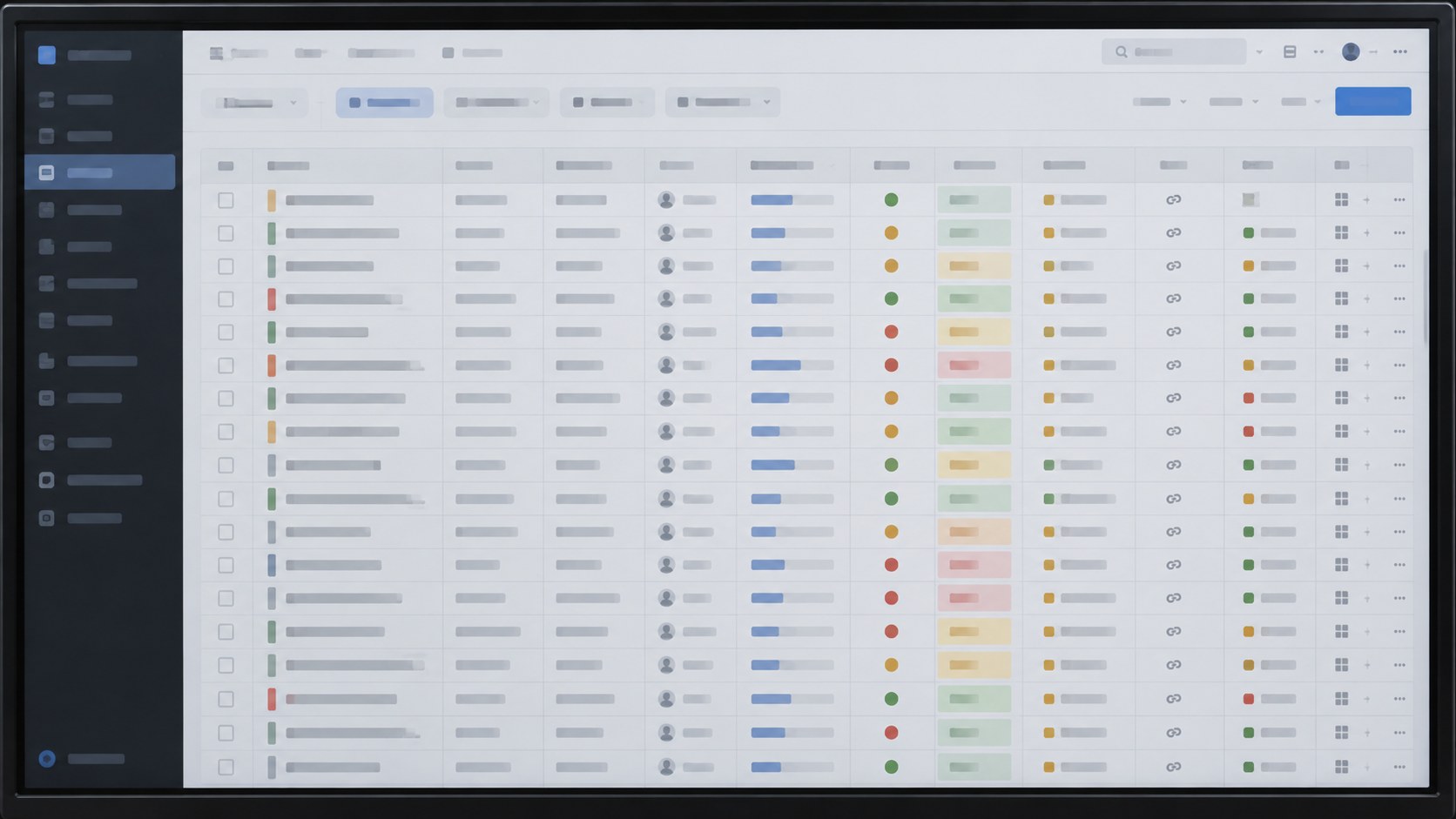Expand the chevron next to the search field
The height and width of the screenshot is (819, 1456).
pyautogui.click(x=1259, y=53)
